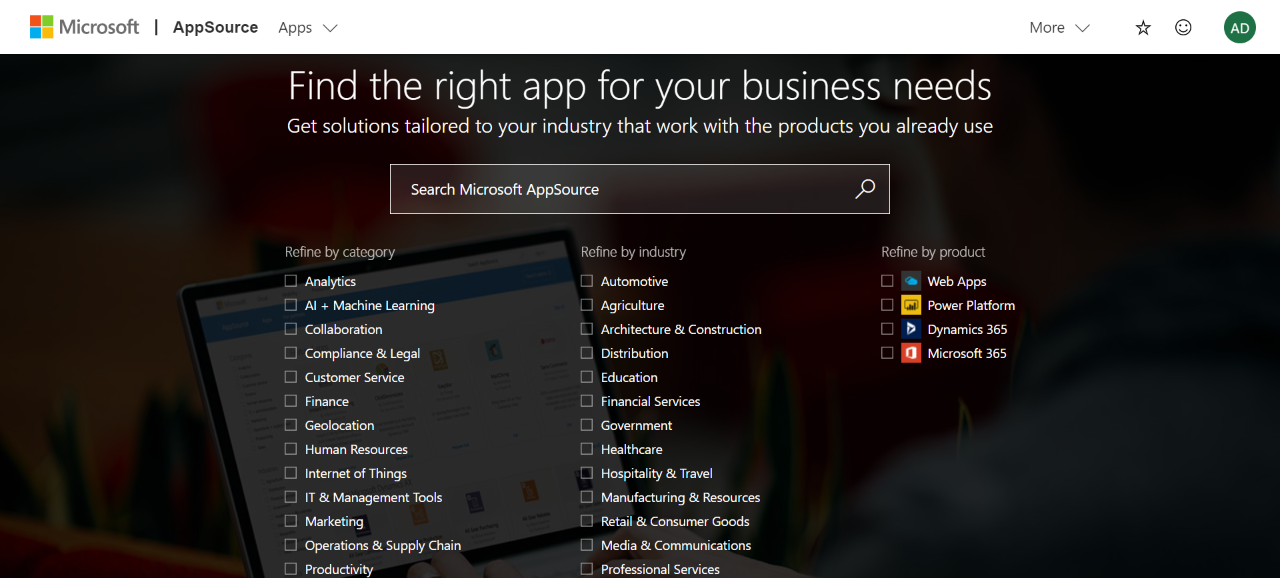Screen dimensions: 1280x578
Task: Expand the More dropdown menu
Action: 1060,27
